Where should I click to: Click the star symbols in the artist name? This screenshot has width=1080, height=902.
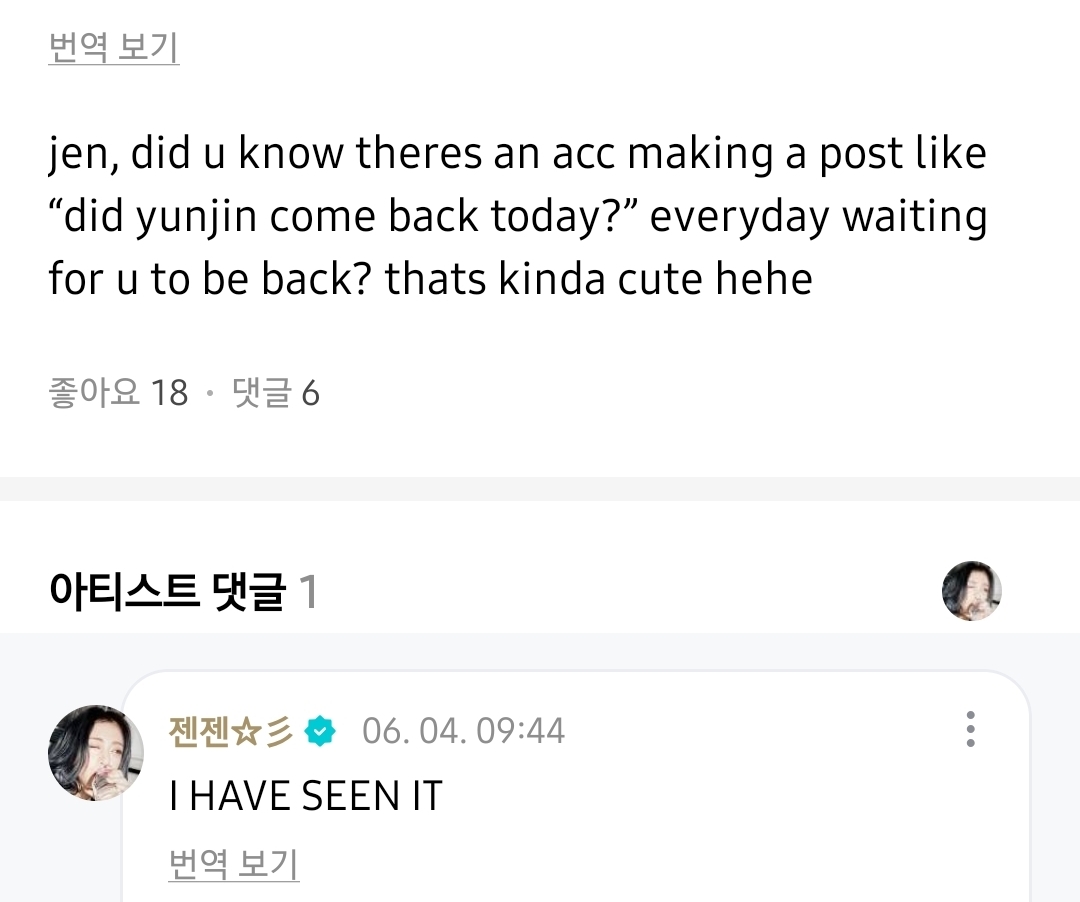coord(262,731)
